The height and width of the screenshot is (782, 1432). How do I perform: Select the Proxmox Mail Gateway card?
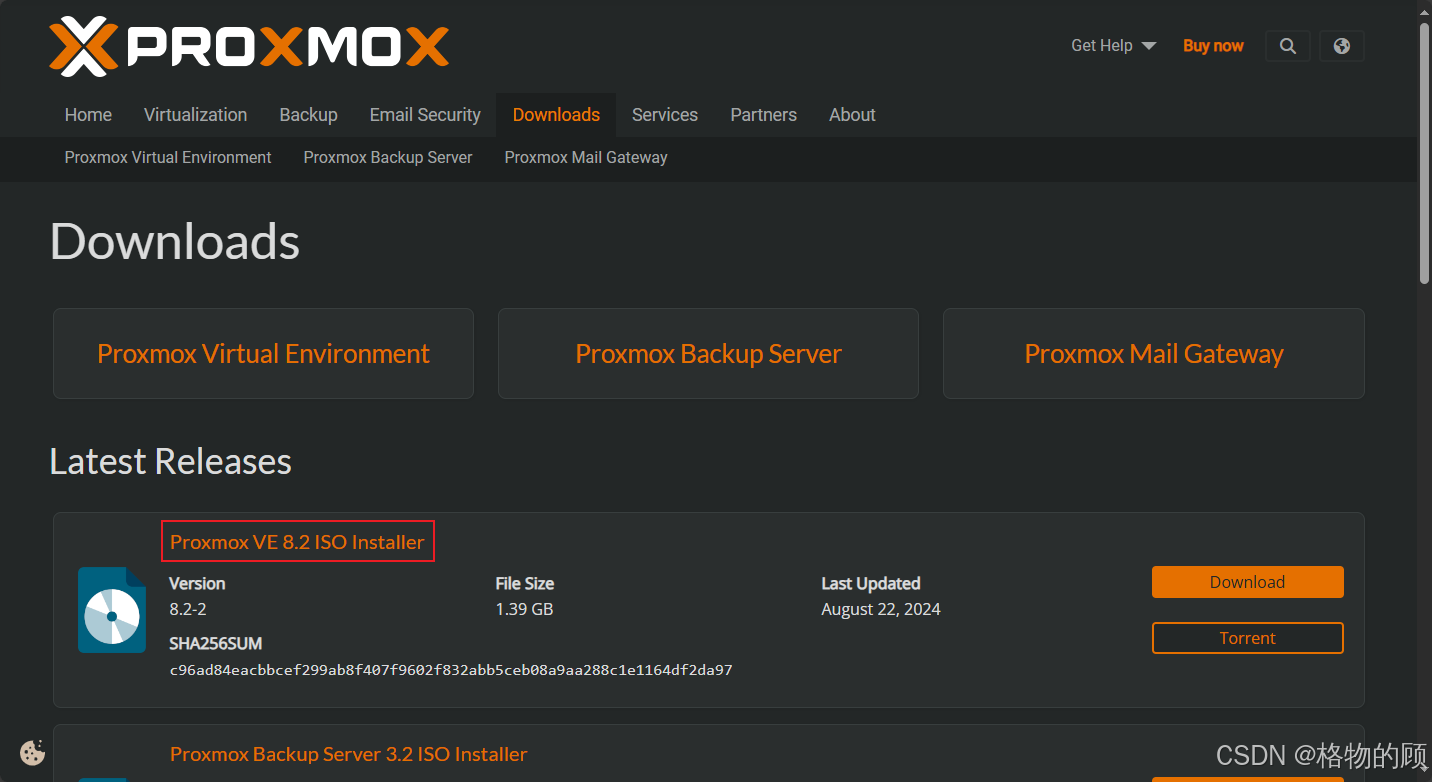[x=1153, y=354]
